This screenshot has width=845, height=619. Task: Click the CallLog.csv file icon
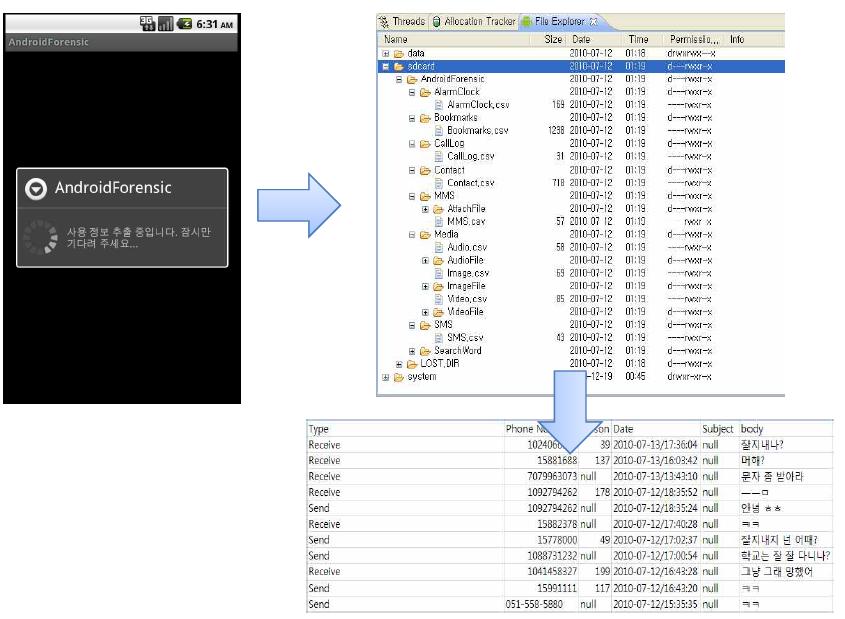pos(439,157)
